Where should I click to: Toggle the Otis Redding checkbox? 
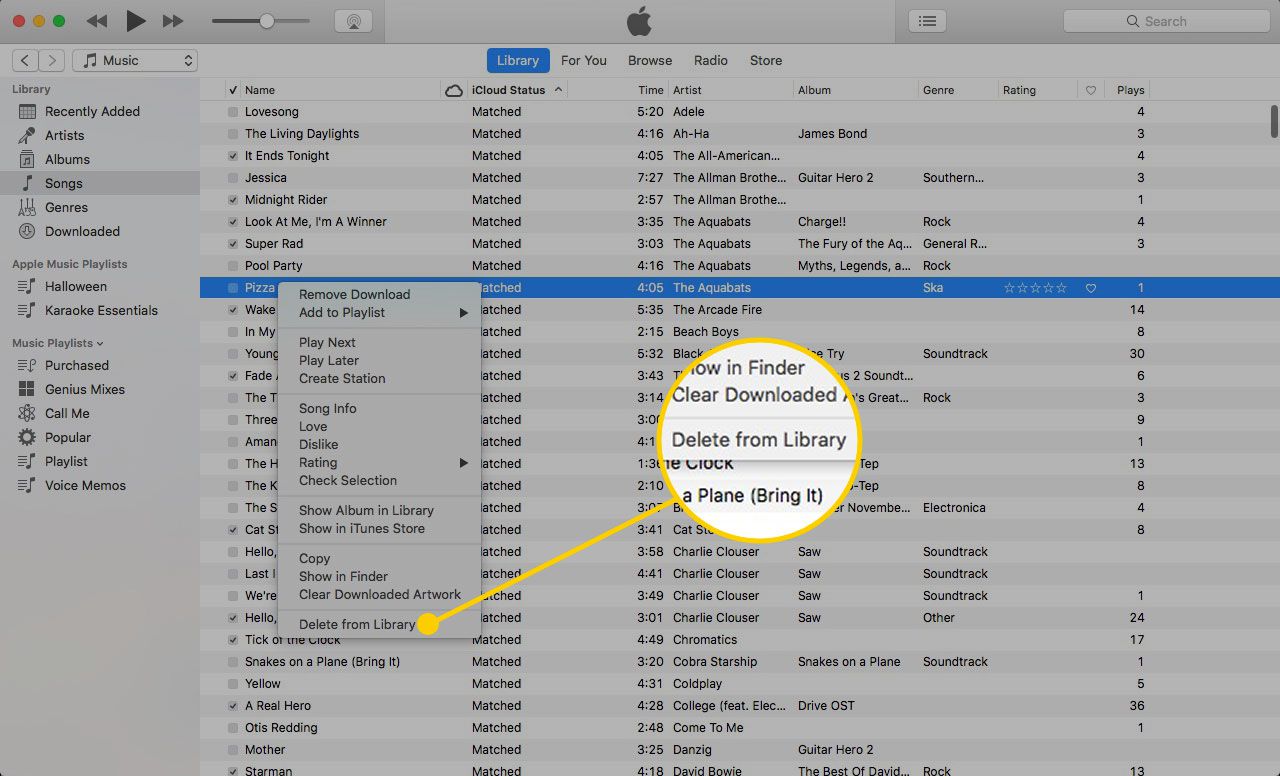pos(233,728)
